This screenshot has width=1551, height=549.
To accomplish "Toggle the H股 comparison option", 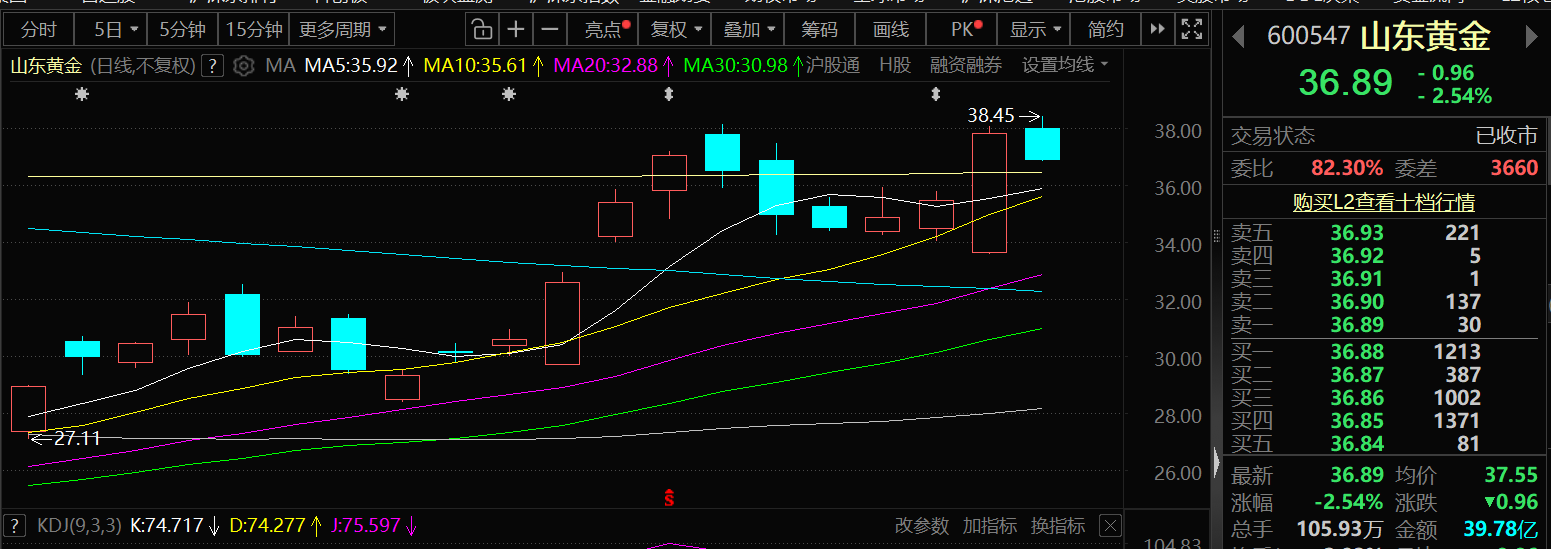I will 895,66.
